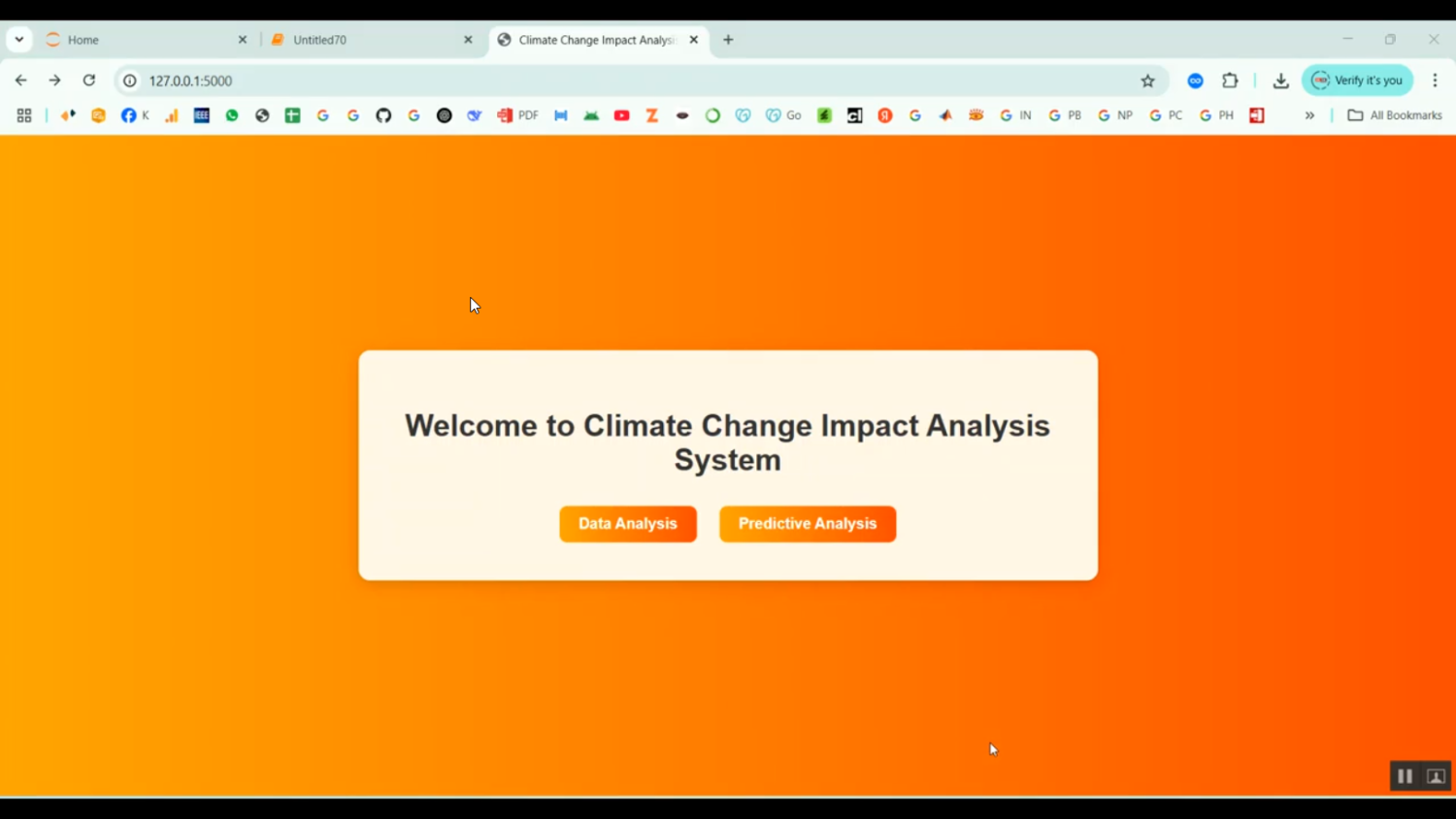
Task: Bookmark this page with the star icon
Action: click(1148, 81)
